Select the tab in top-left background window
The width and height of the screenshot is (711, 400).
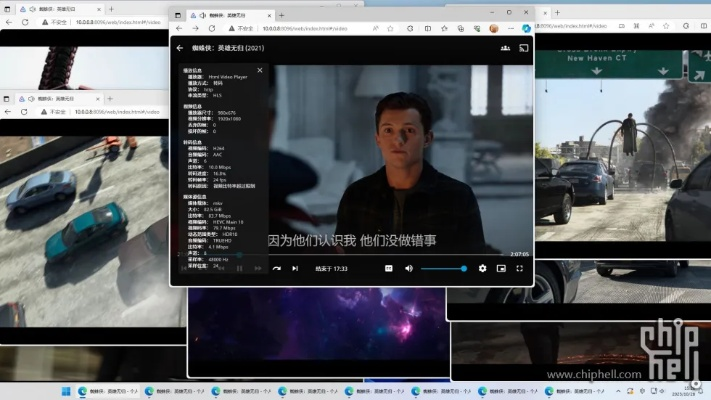[59, 9]
